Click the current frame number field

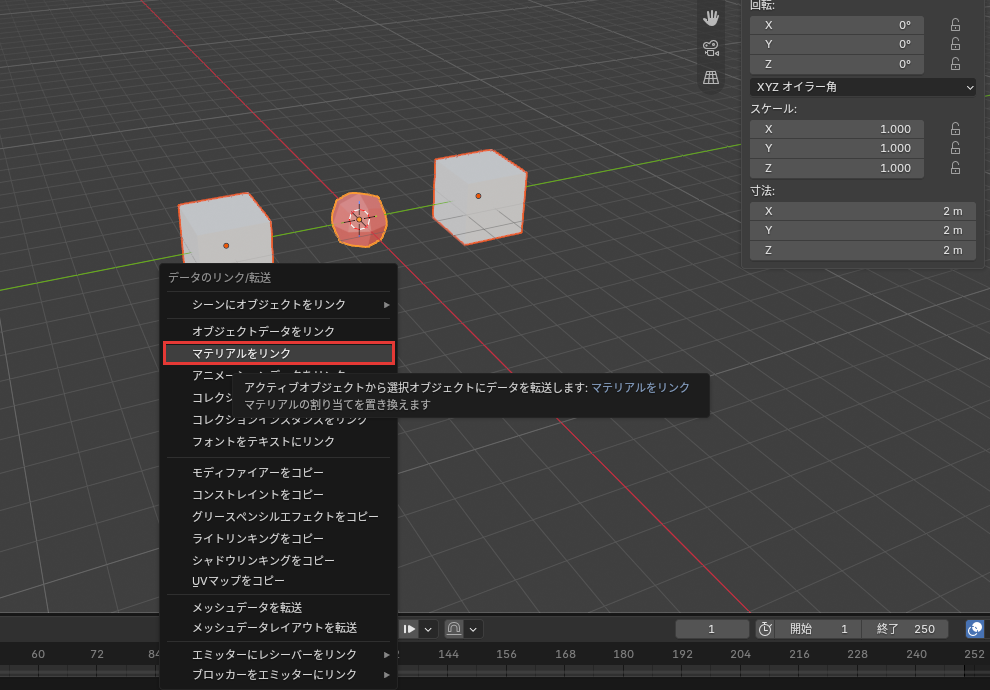[x=712, y=629]
